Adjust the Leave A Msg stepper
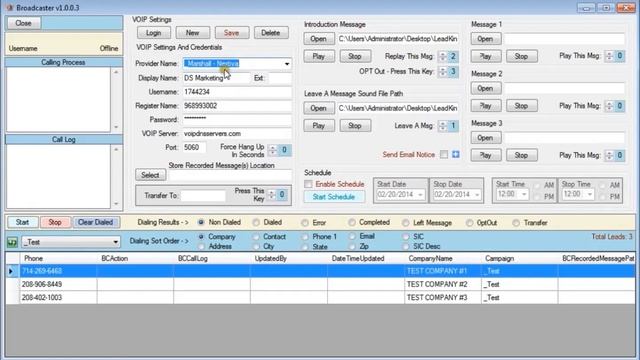This screenshot has height=360, width=640. click(x=443, y=126)
